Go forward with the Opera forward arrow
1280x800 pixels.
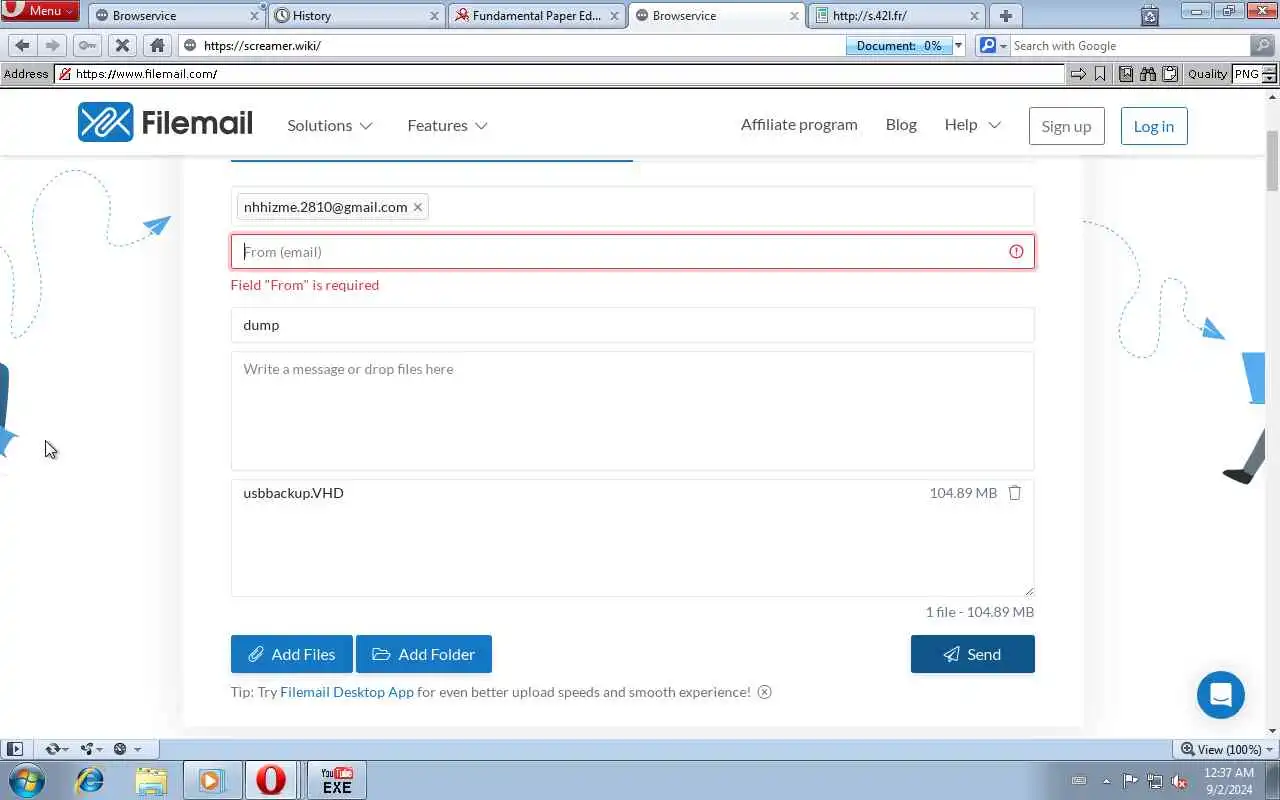click(x=53, y=45)
